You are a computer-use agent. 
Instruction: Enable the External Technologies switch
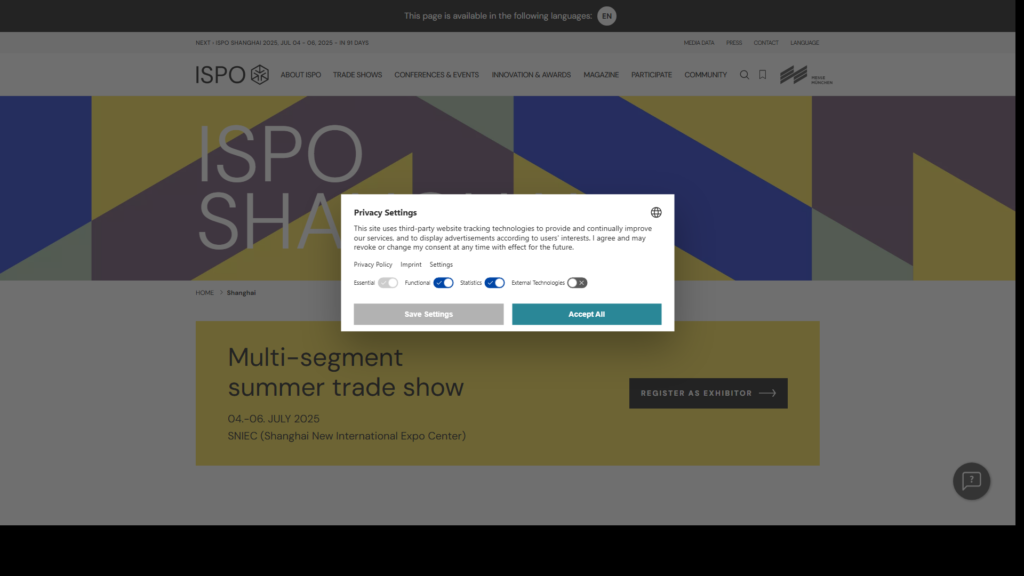coord(577,283)
